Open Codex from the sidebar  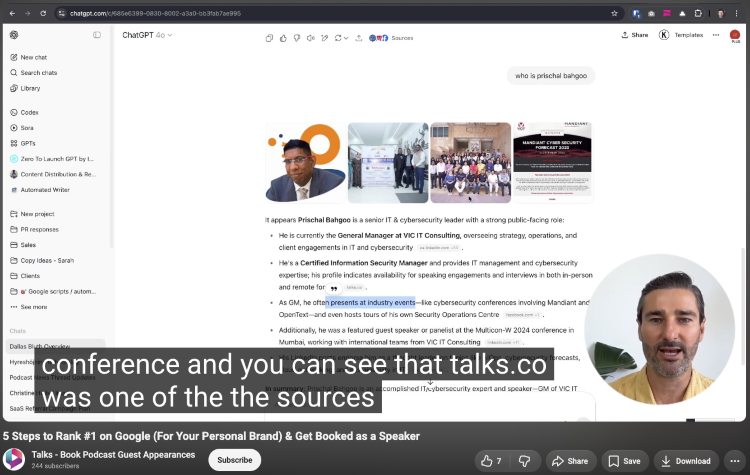[x=24, y=112]
